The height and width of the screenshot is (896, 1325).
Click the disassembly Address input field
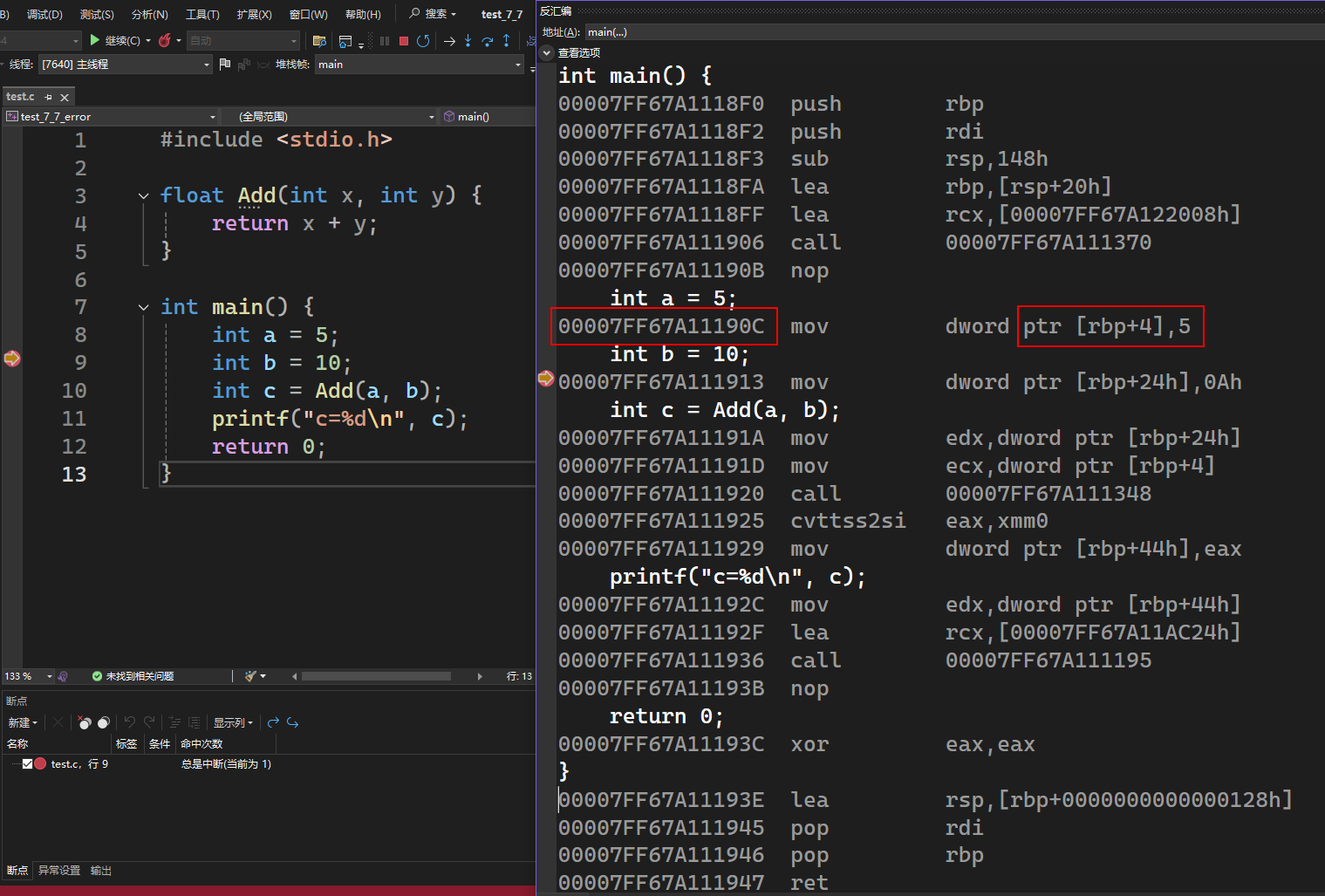click(x=953, y=32)
